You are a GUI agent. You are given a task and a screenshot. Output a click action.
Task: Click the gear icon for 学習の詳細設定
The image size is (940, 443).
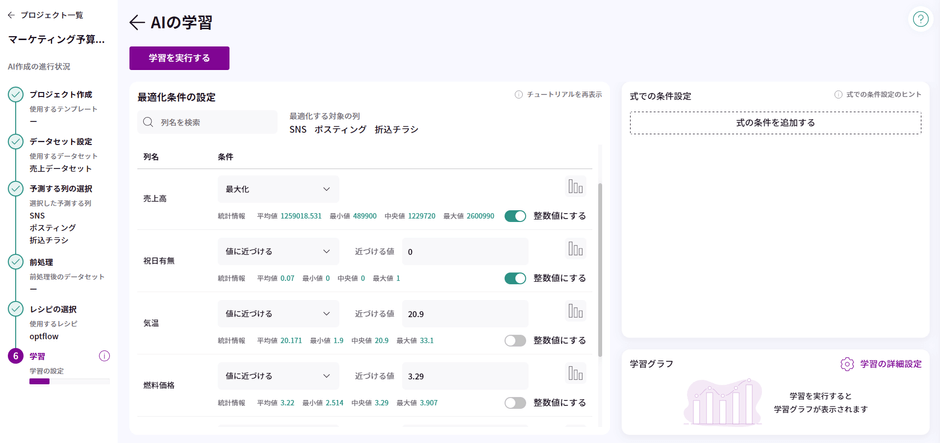pos(847,364)
